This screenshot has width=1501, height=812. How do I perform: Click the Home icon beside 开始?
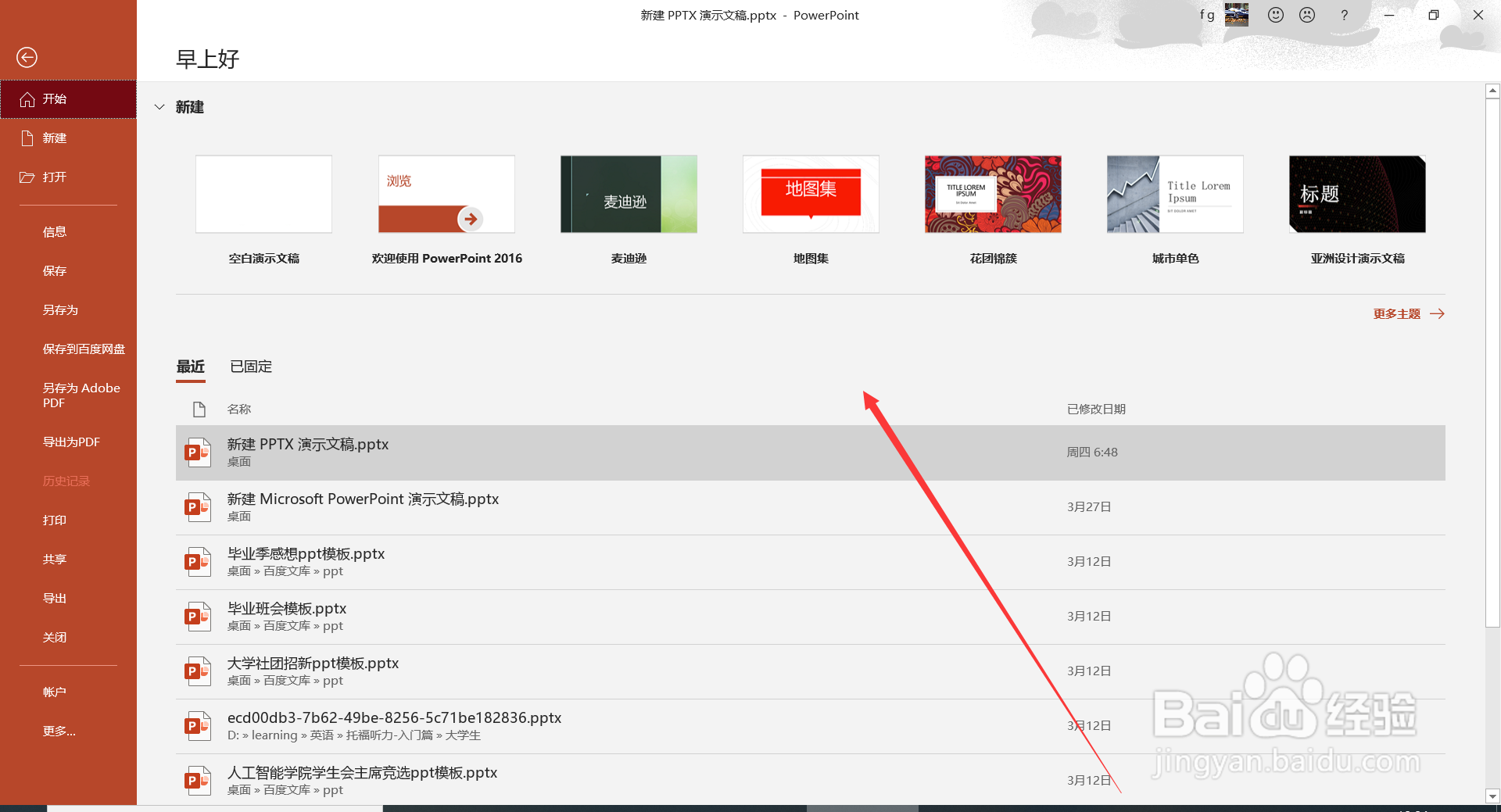tap(27, 99)
